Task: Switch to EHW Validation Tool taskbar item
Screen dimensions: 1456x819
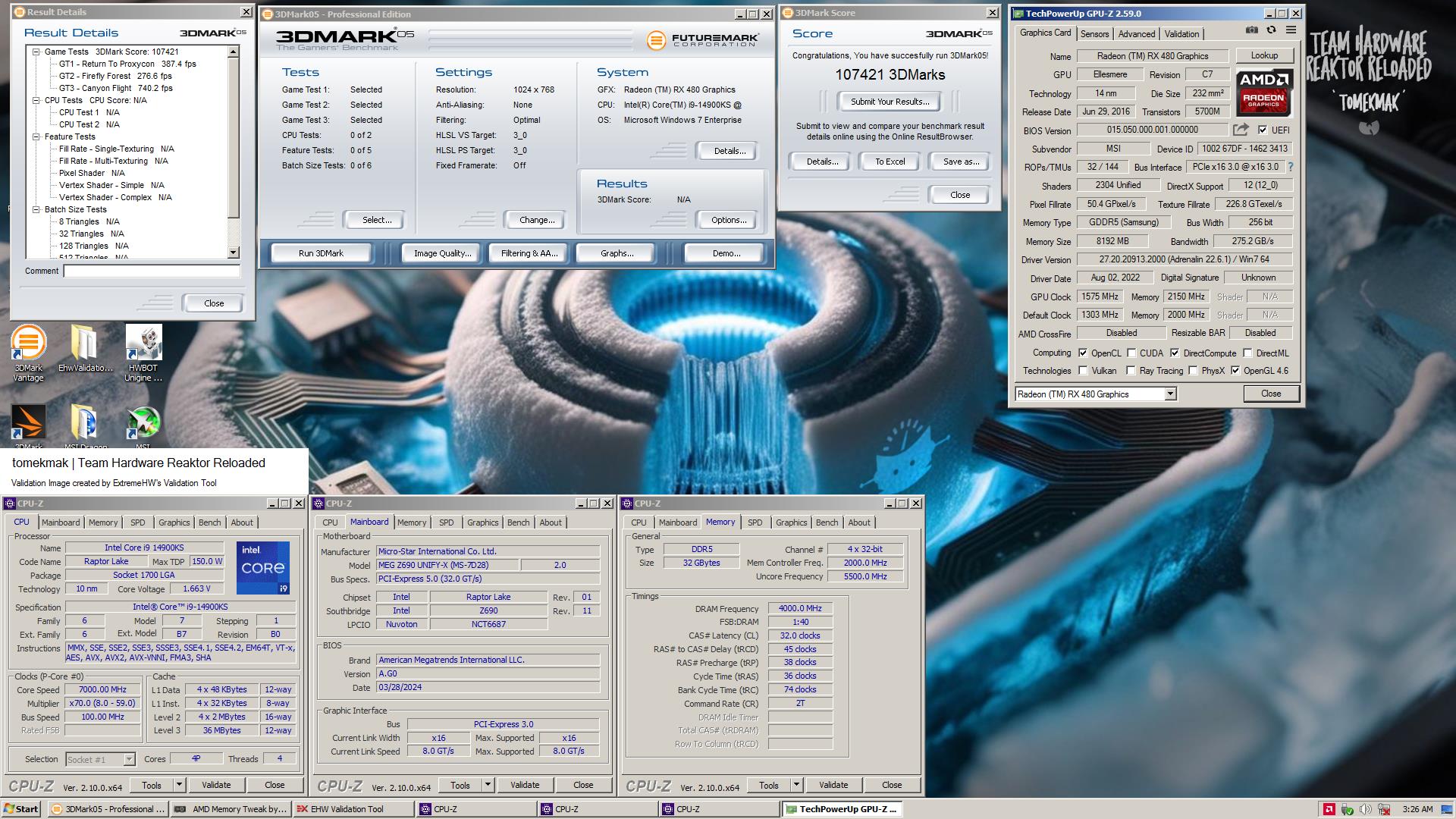Action: coord(353,809)
